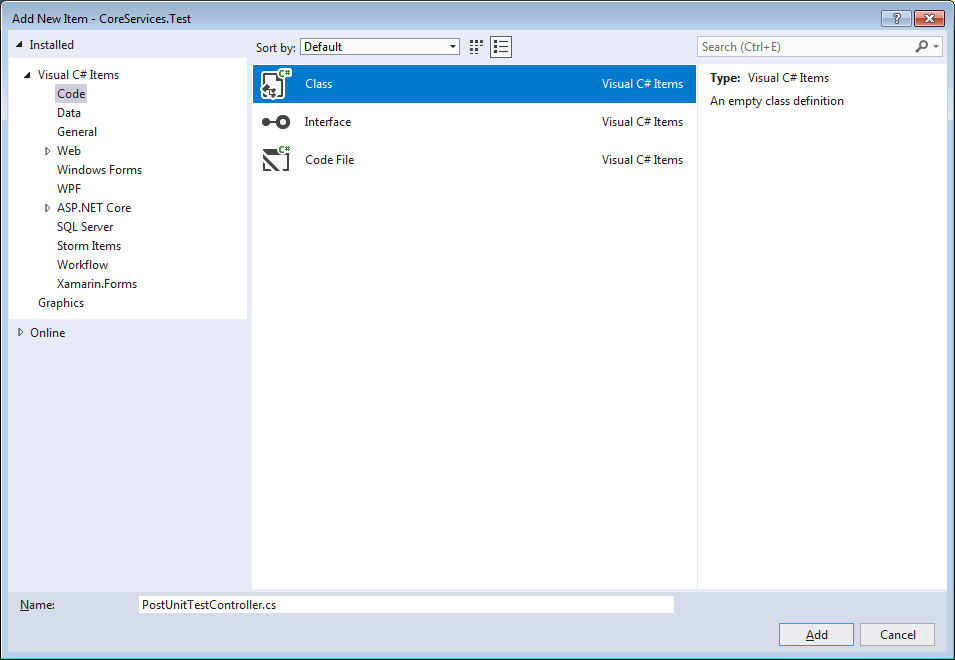Switch to small icons grid view
Image resolution: width=955 pixels, height=660 pixels.
(x=476, y=47)
